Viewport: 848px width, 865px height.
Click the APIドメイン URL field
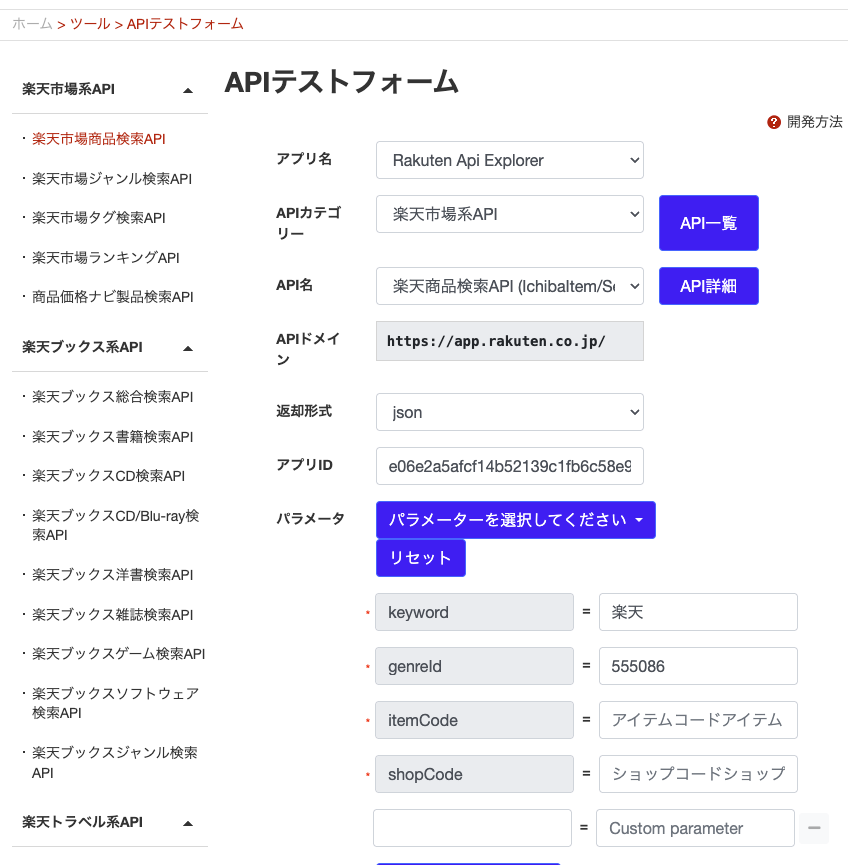coord(510,341)
